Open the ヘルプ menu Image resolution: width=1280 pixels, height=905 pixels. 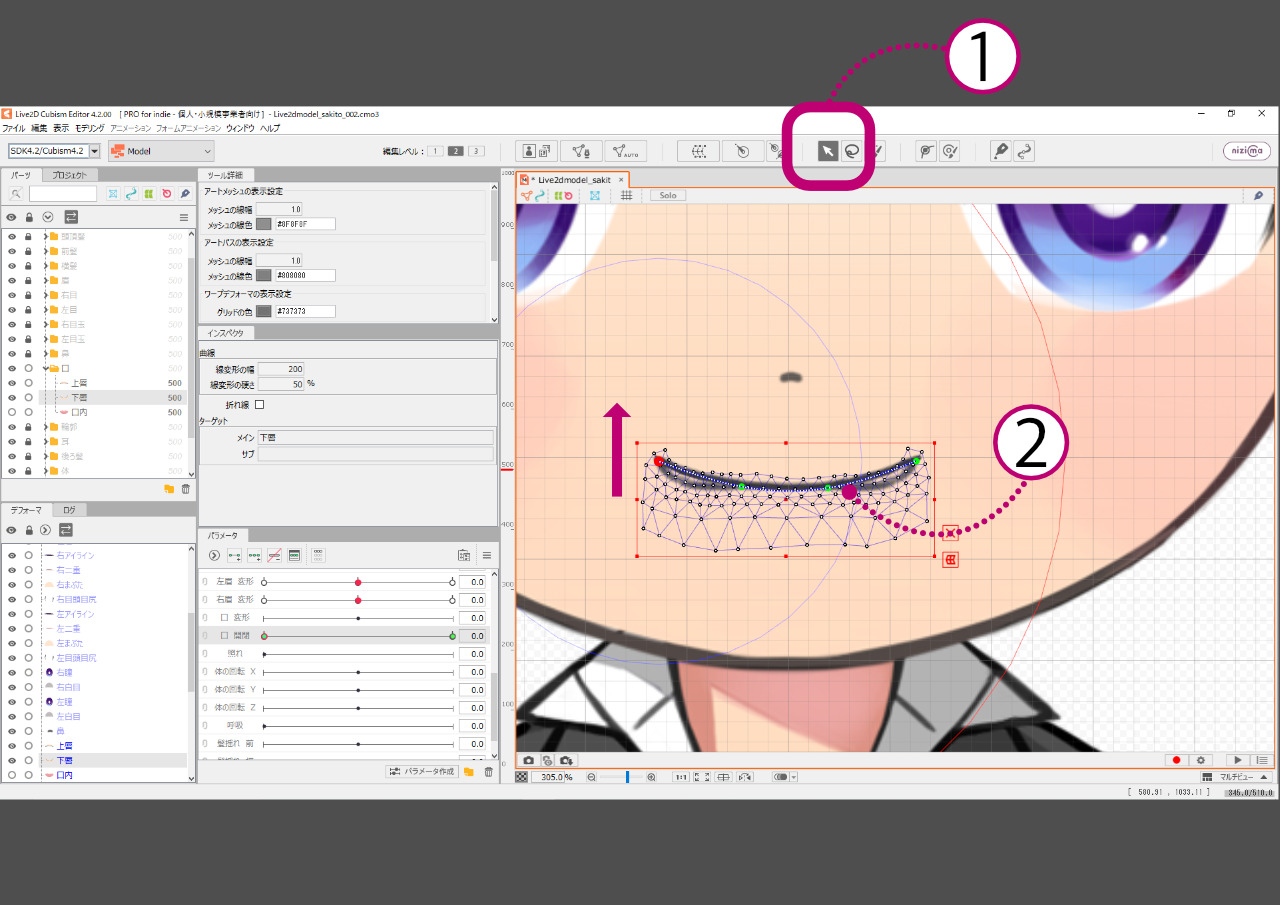[x=270, y=129]
